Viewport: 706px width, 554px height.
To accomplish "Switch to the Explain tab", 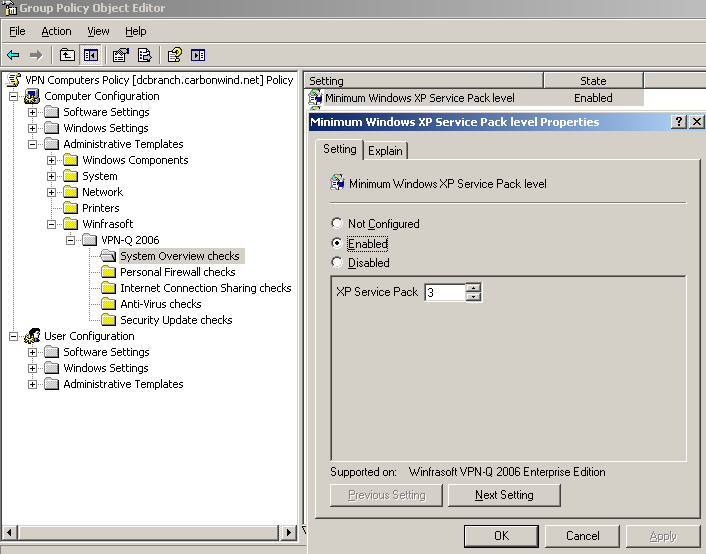I will [x=385, y=150].
